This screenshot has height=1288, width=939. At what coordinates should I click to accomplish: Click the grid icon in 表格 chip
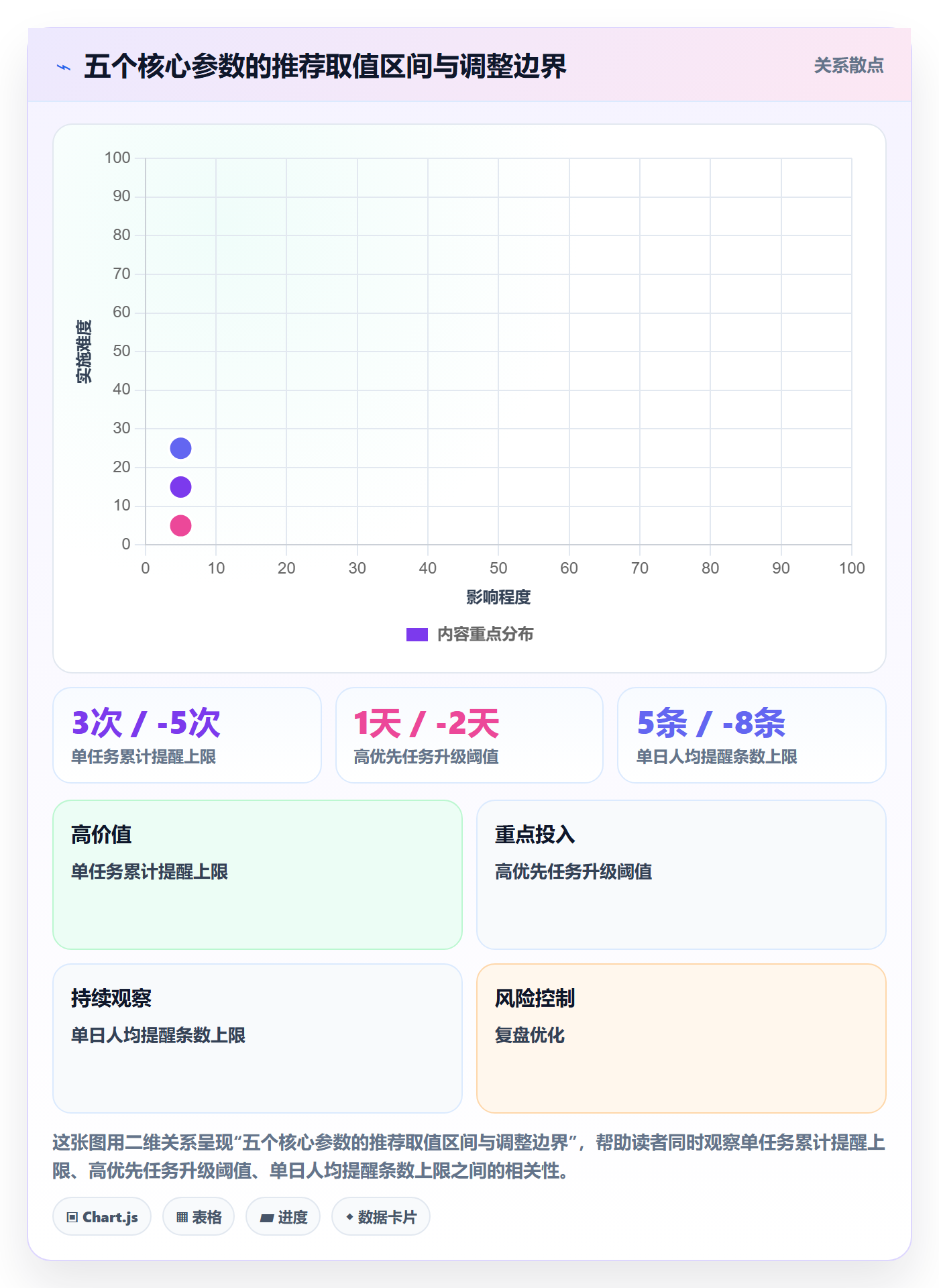coord(182,1218)
